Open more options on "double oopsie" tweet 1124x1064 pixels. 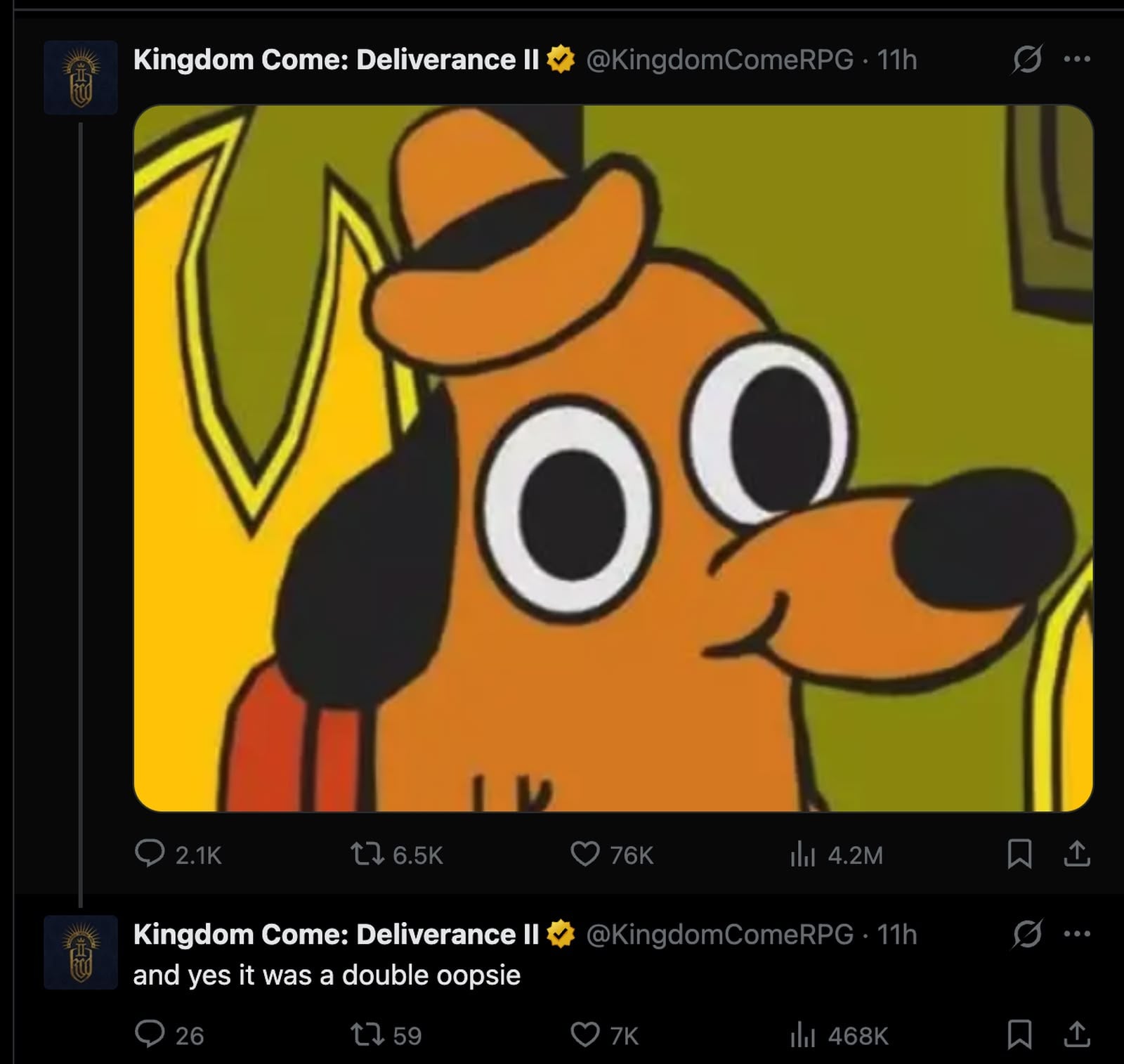[x=1077, y=934]
